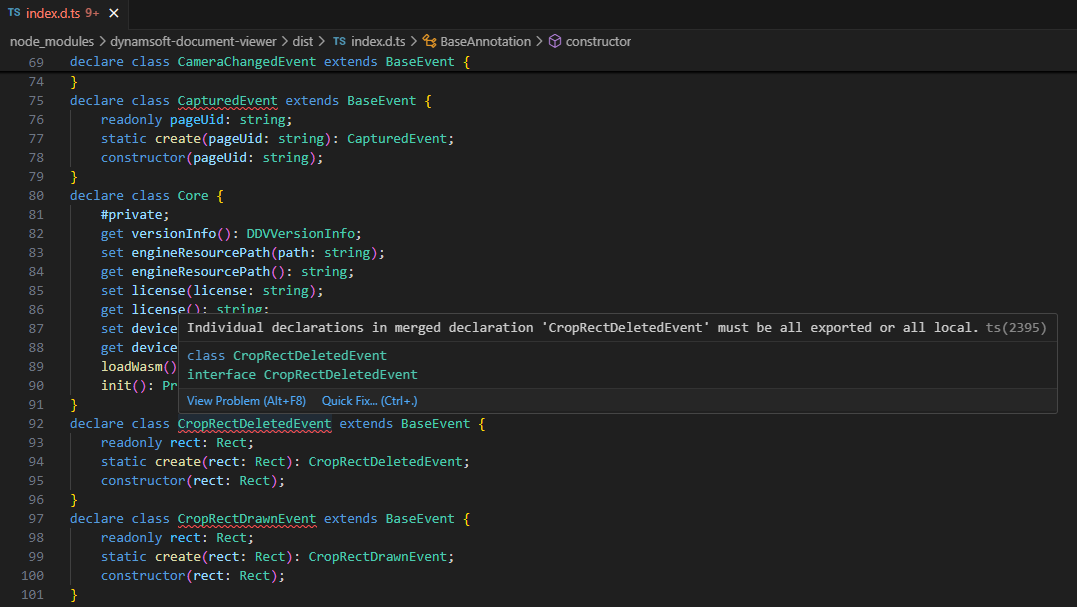Open the dist folder breadcrumb

point(302,41)
